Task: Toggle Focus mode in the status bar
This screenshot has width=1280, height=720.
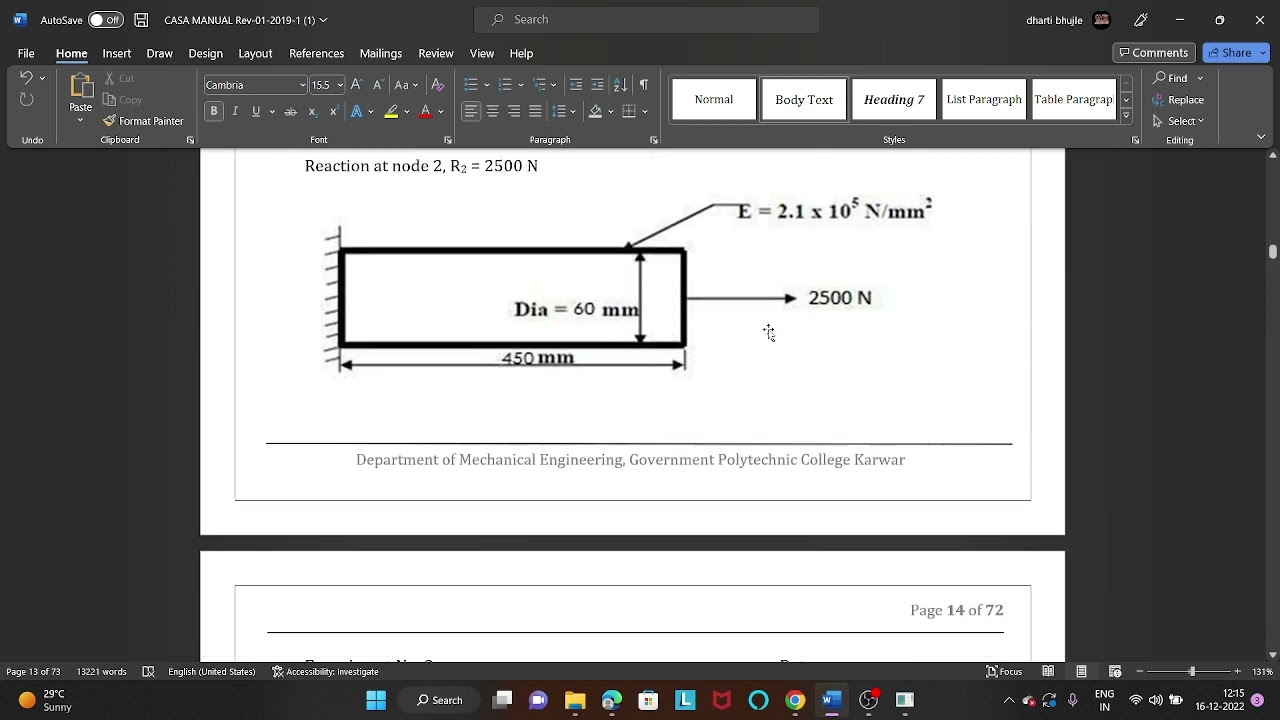Action: point(1004,672)
